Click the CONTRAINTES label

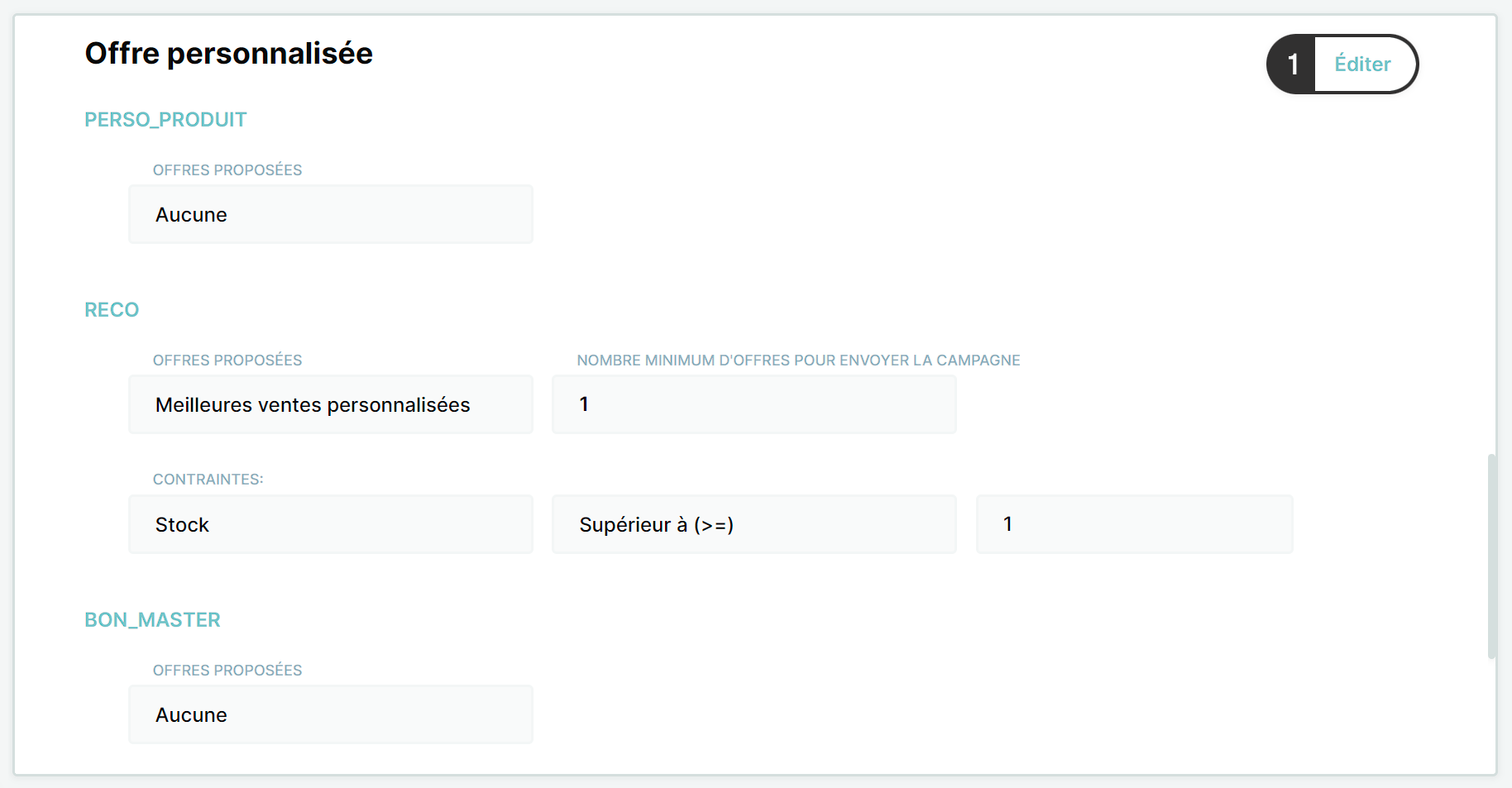[208, 480]
